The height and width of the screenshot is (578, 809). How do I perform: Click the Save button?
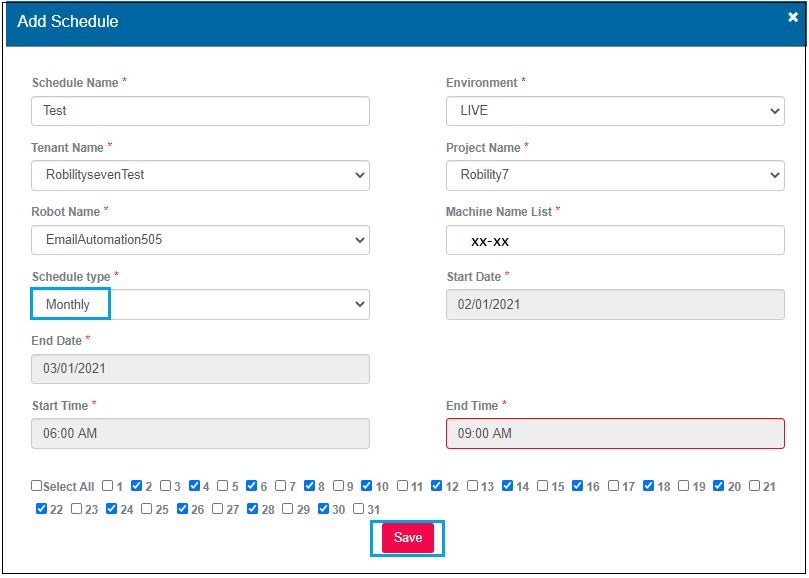click(x=407, y=538)
